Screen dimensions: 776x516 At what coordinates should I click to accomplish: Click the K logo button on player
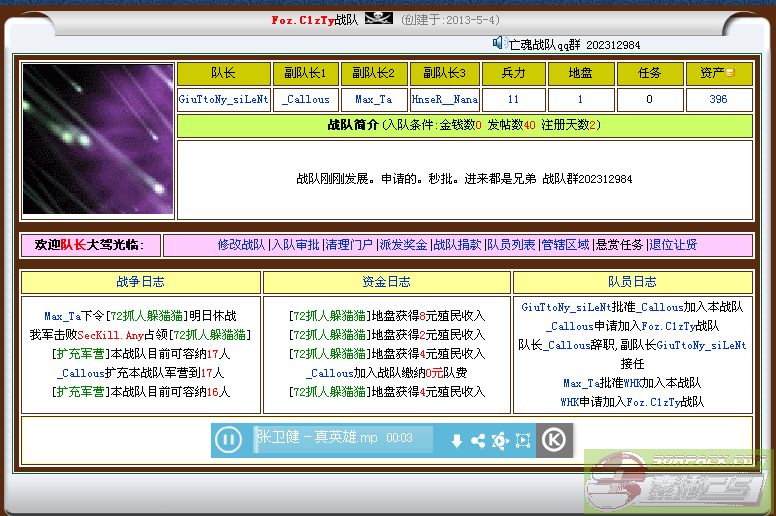pos(553,439)
